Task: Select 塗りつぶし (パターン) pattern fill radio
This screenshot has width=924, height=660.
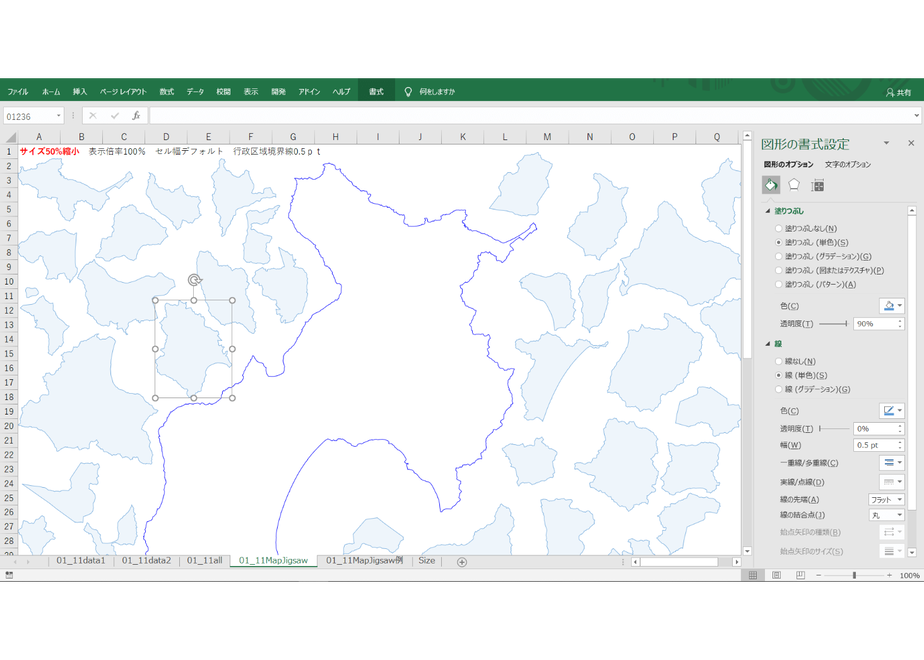Action: [x=778, y=285]
